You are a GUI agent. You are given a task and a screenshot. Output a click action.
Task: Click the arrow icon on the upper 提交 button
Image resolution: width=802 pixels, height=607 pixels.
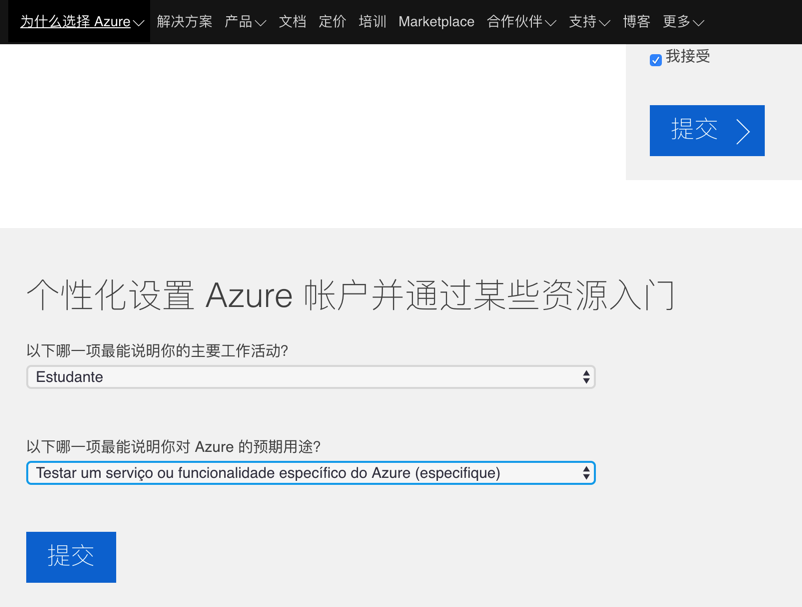click(x=743, y=131)
